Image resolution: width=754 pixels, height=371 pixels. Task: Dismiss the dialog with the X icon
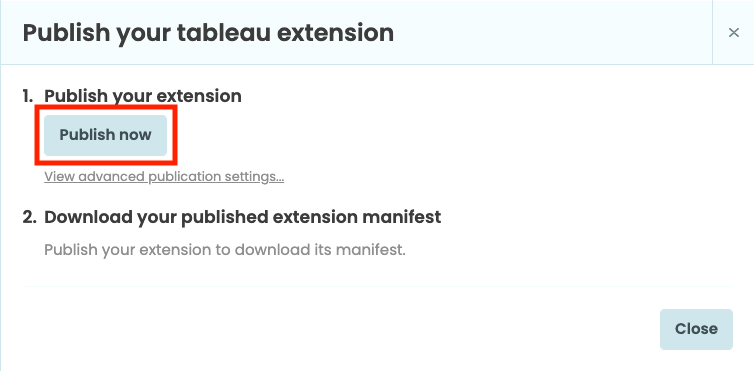733,33
